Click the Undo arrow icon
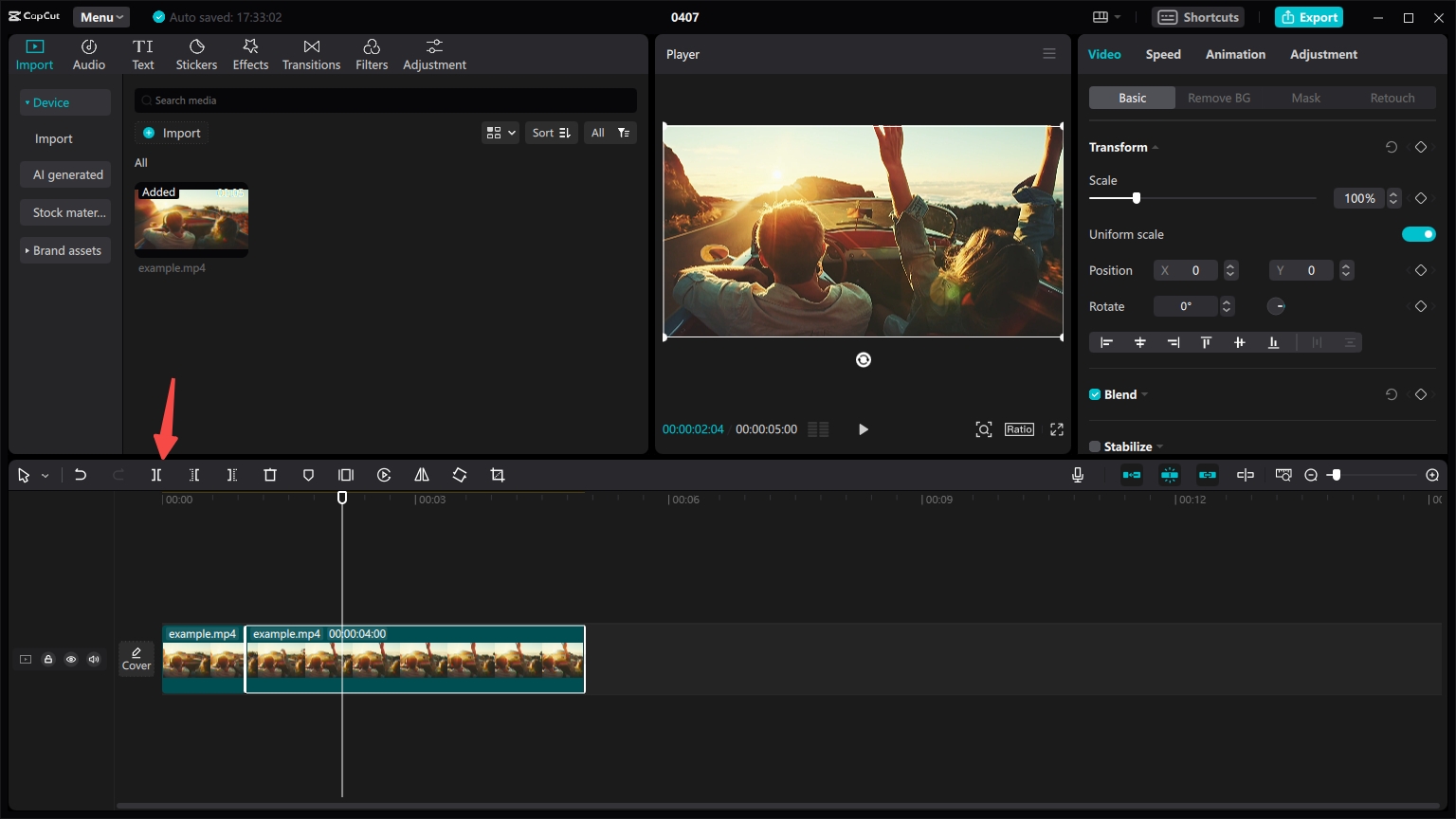Screen dimensions: 1456x819 click(81, 475)
